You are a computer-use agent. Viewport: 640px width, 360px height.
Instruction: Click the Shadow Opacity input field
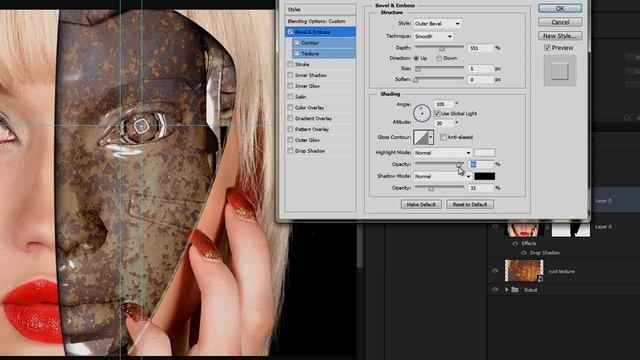tap(481, 188)
